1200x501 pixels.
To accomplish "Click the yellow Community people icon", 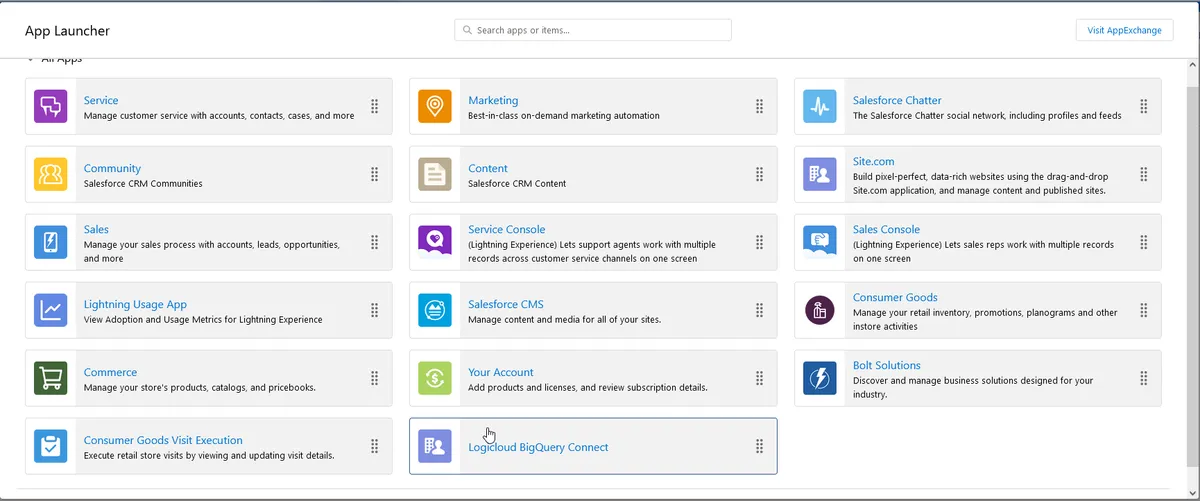I will pyautogui.click(x=50, y=174).
